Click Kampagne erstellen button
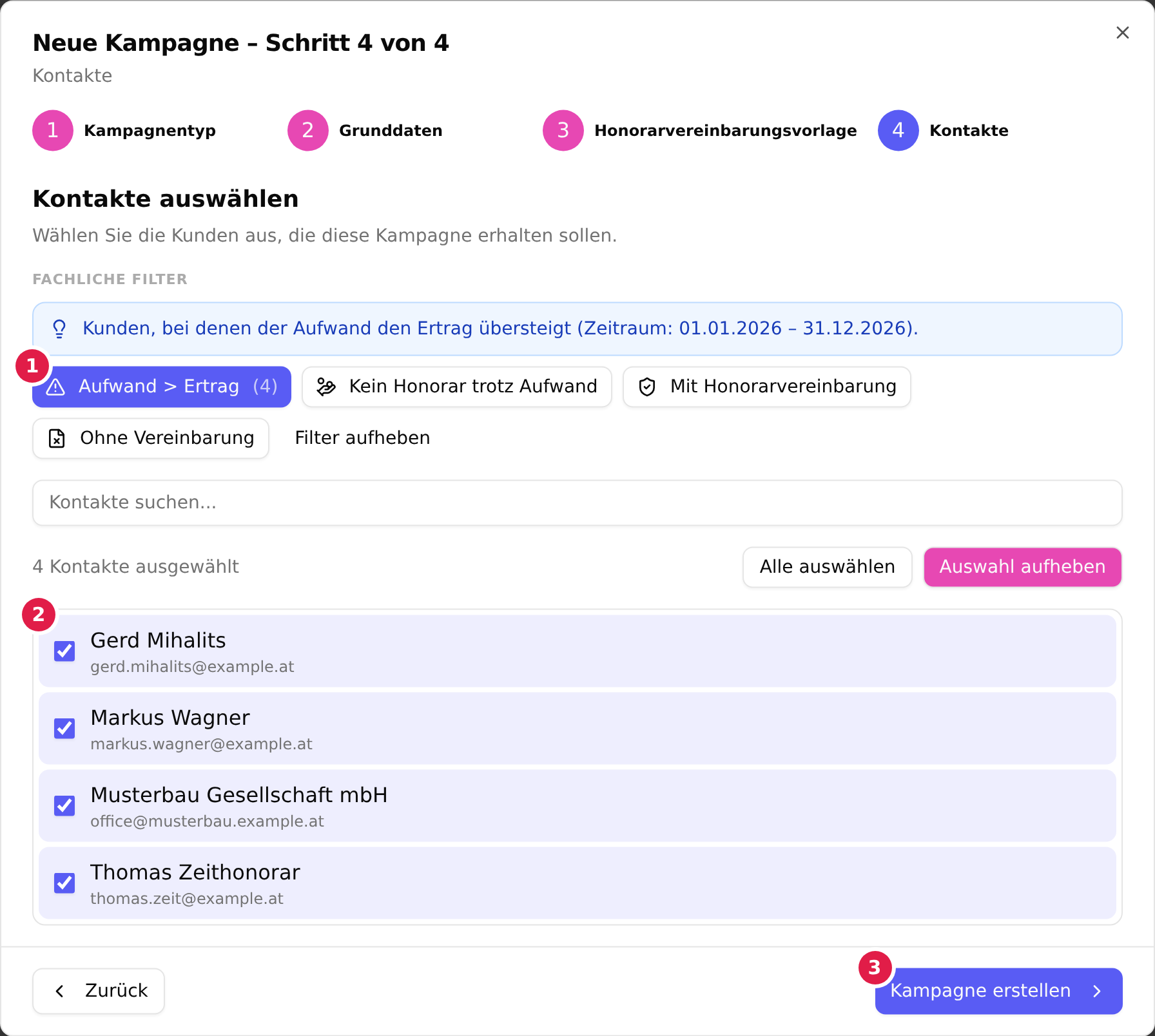Image resolution: width=1155 pixels, height=1036 pixels. (999, 991)
